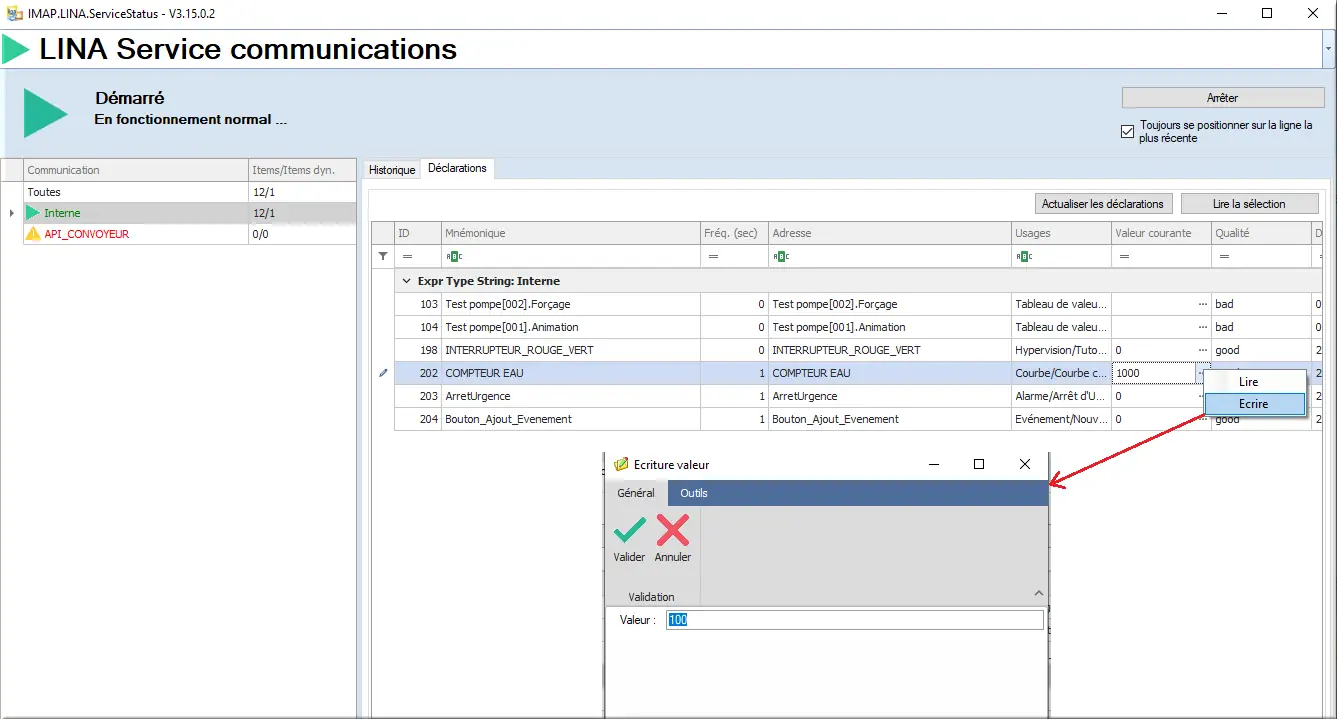Click the green Valider checkmark icon
Viewport: 1337px width, 719px height.
click(x=629, y=530)
